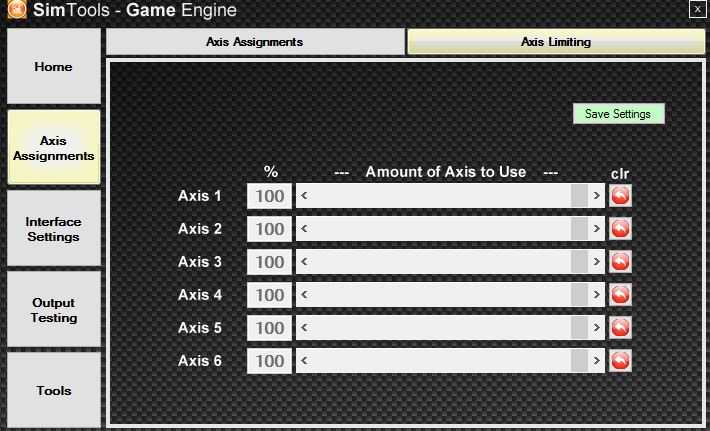This screenshot has width=710, height=431.
Task: Click the Axis 4 label
Action: click(200, 295)
